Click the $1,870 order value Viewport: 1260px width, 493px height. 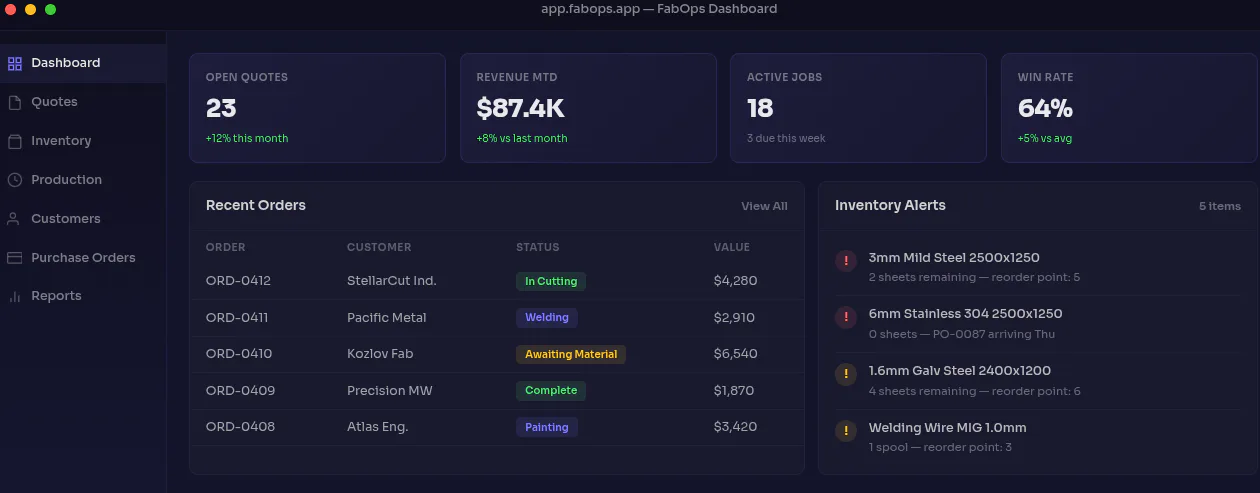tap(734, 391)
